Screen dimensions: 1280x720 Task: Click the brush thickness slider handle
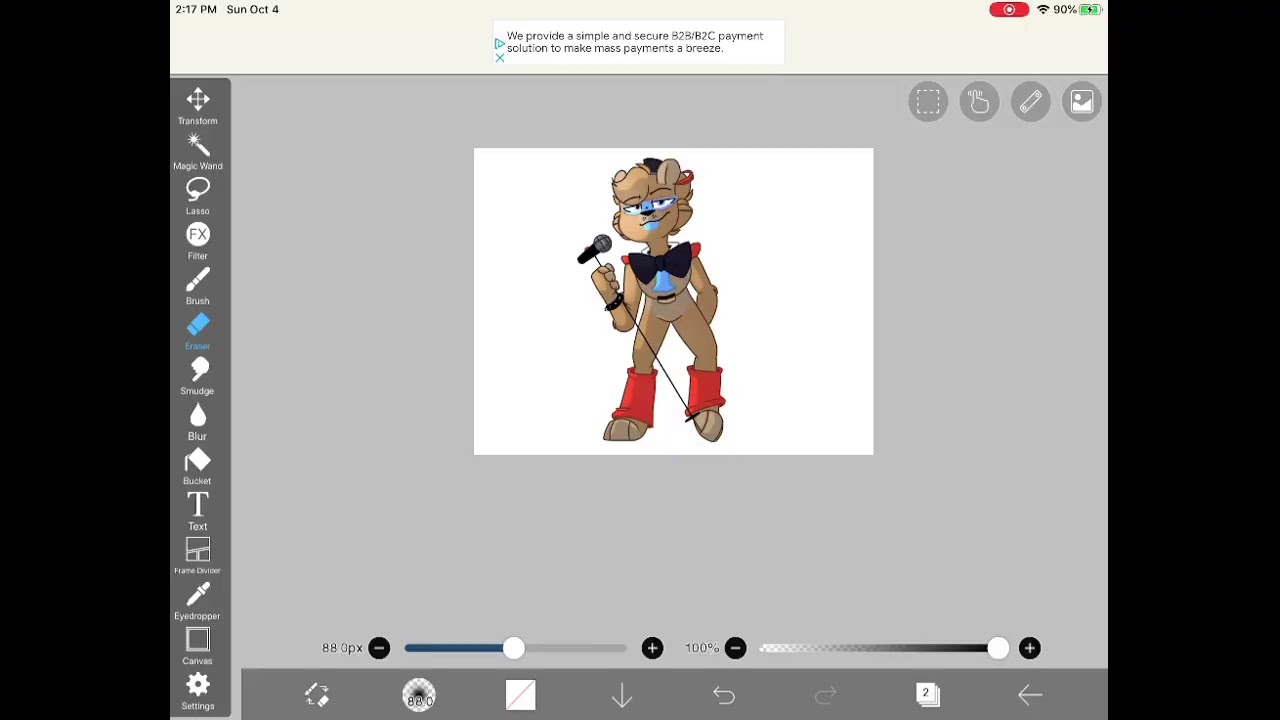tap(513, 648)
